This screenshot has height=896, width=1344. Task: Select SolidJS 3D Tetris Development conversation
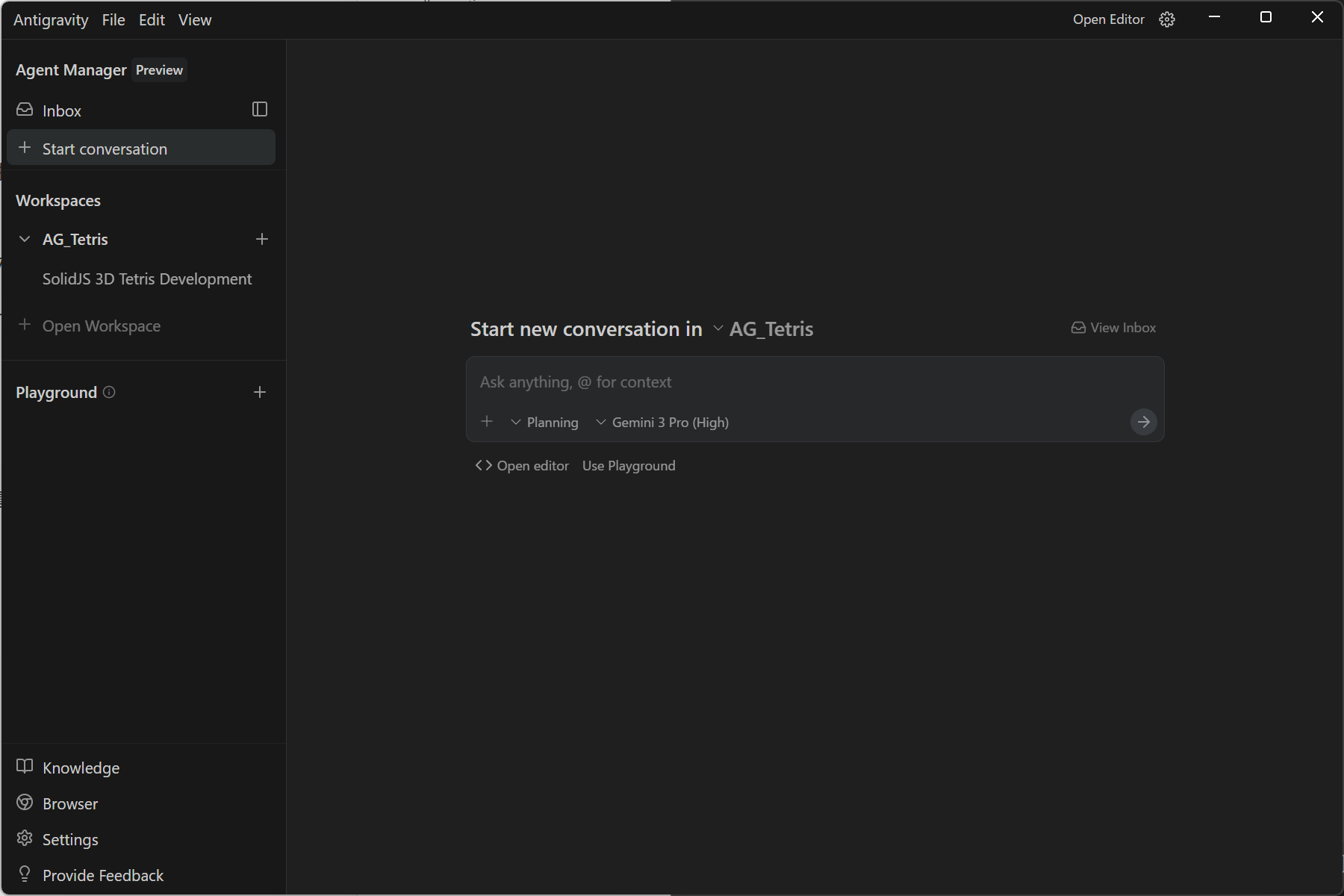pyautogui.click(x=147, y=279)
